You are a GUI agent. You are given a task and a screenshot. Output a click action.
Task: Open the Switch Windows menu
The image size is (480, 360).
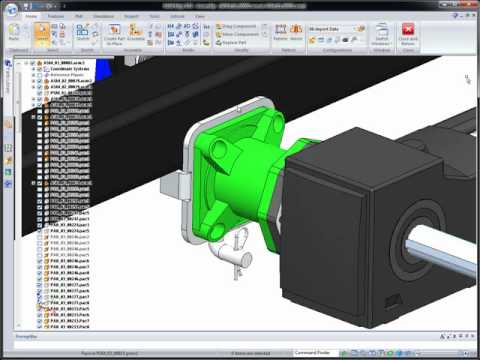[382, 34]
